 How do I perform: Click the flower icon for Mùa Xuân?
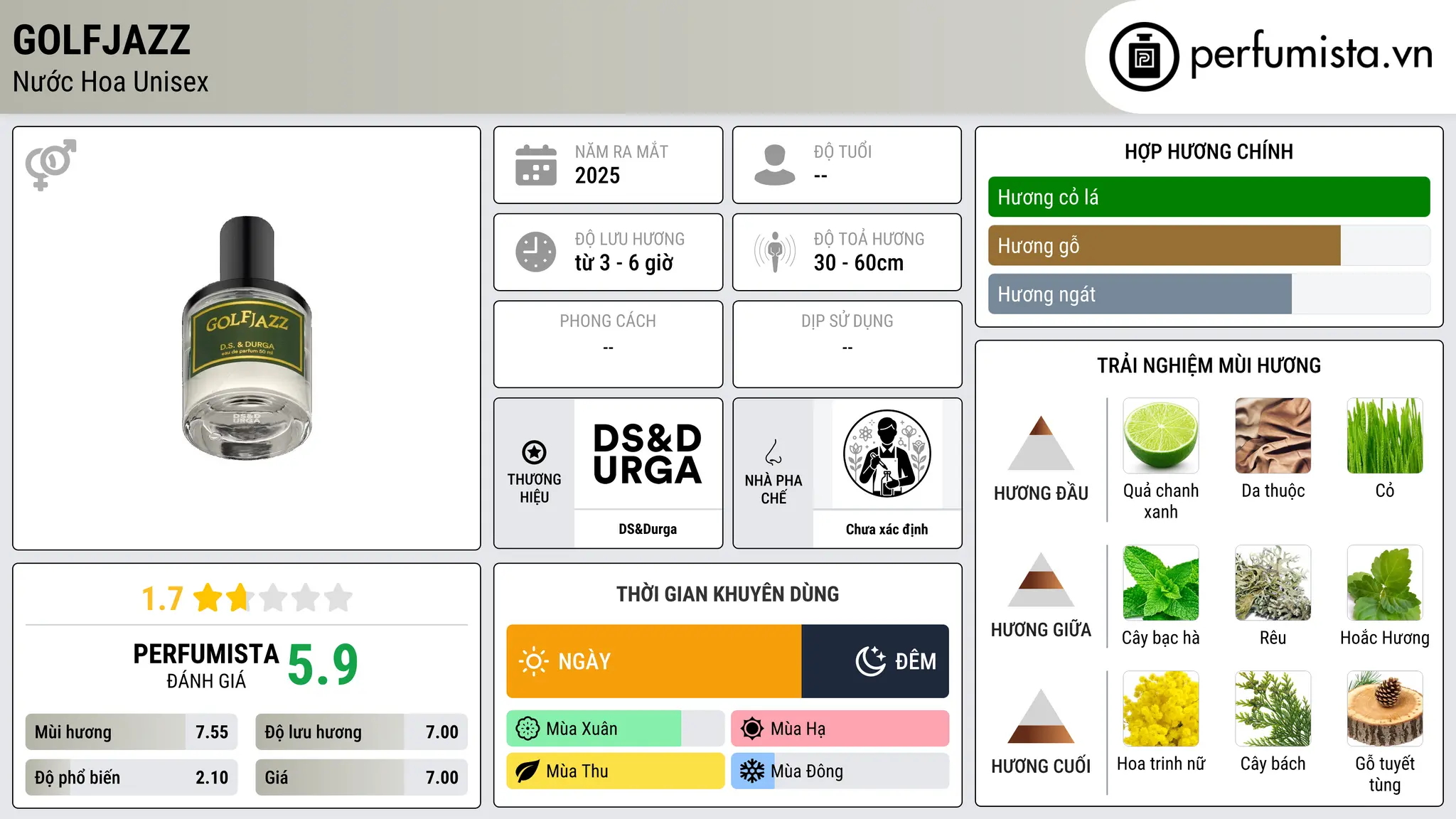[x=528, y=729]
